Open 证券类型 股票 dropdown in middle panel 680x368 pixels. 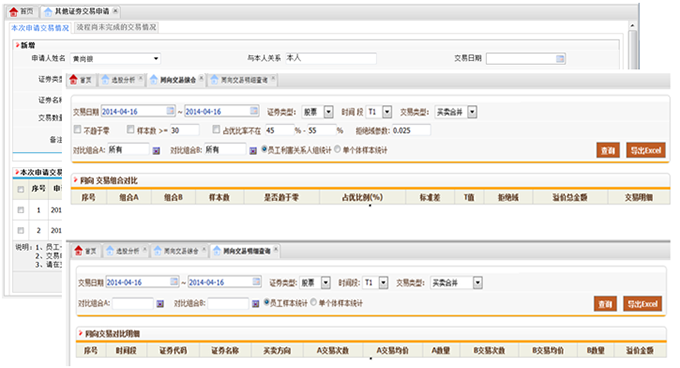[x=328, y=112]
